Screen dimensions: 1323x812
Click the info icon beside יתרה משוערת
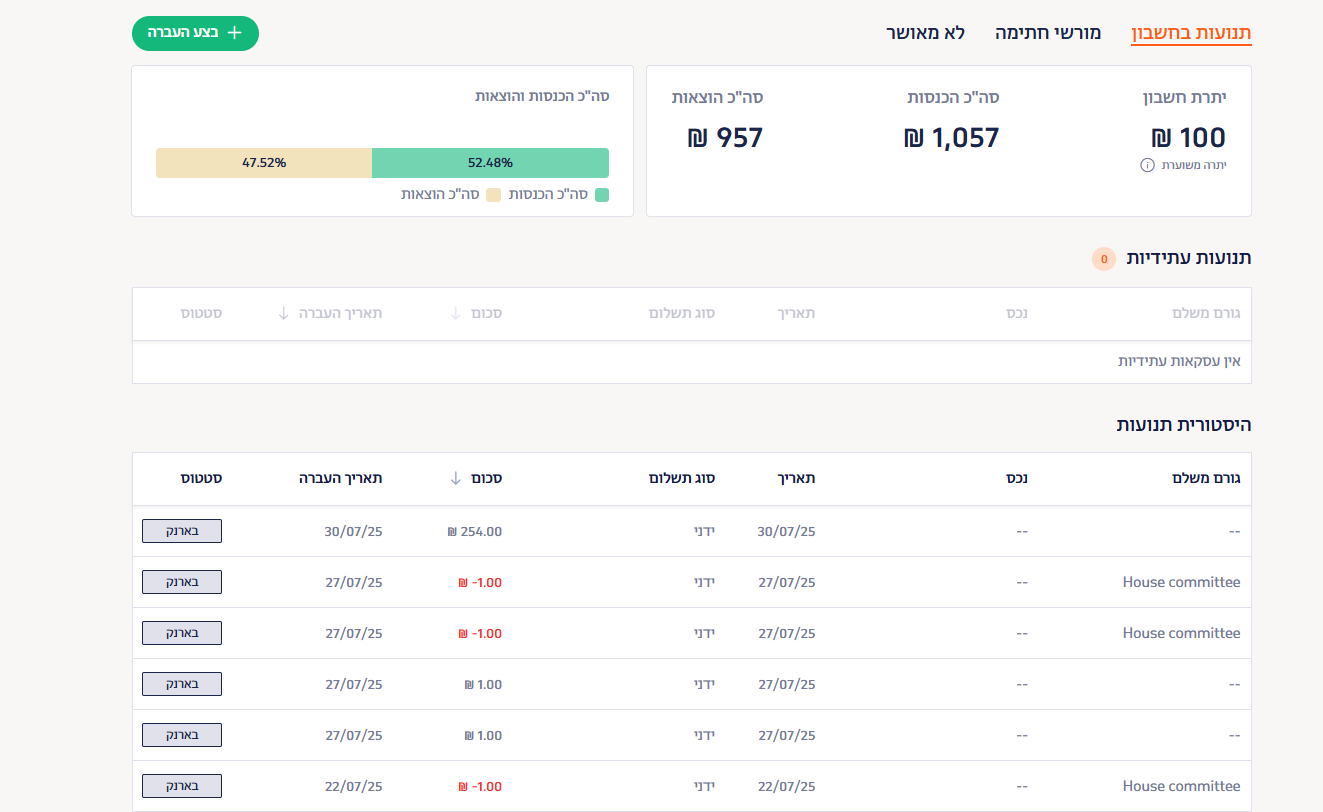point(1147,165)
